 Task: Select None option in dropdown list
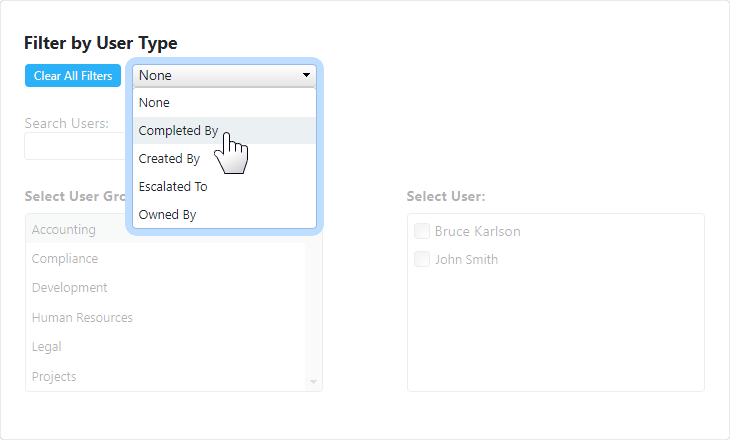[224, 102]
